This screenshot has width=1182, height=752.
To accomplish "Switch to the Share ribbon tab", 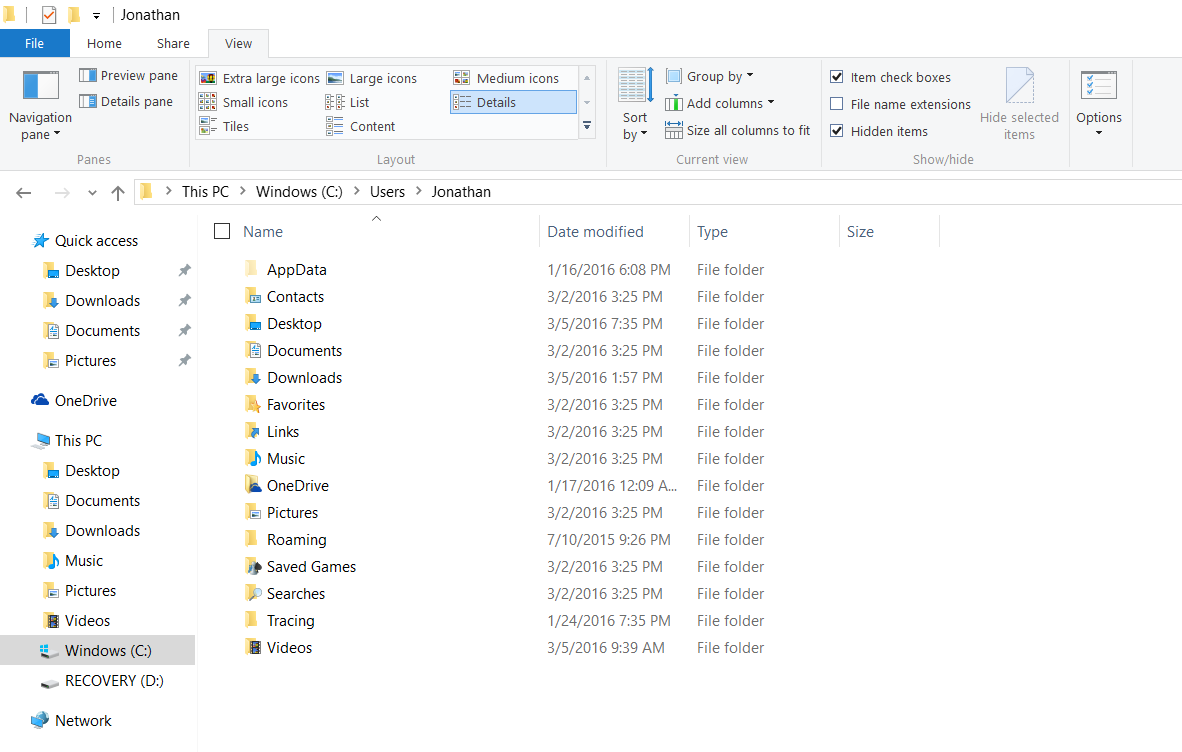I will click(x=173, y=44).
